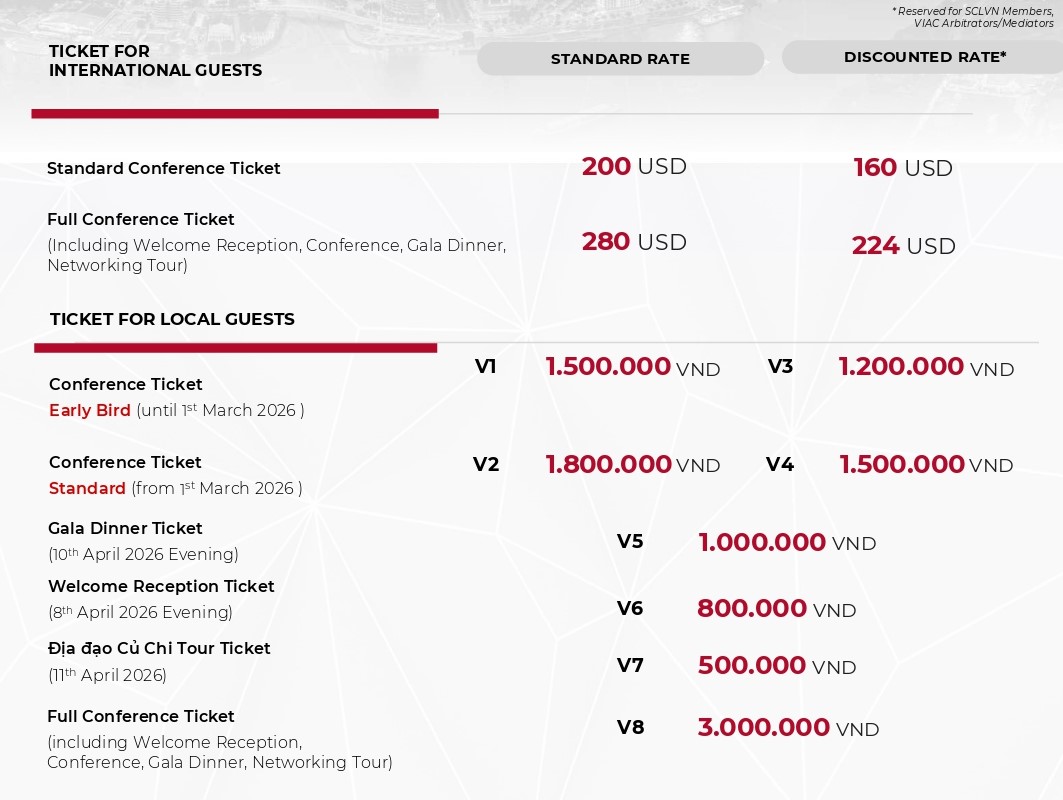
Task: Pick the V6 Welcome Reception code
Action: (x=630, y=608)
